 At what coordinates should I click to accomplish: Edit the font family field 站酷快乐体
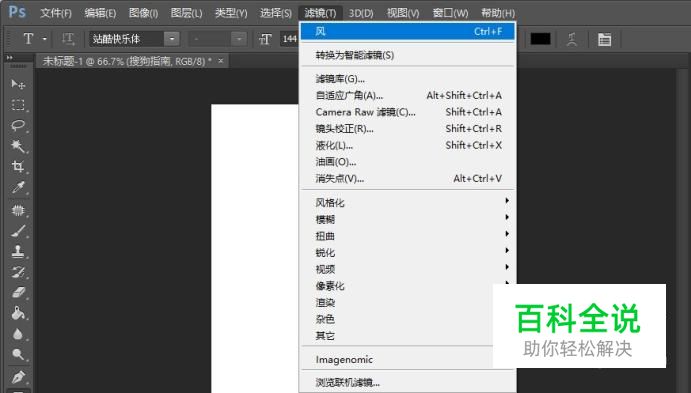click(x=127, y=39)
